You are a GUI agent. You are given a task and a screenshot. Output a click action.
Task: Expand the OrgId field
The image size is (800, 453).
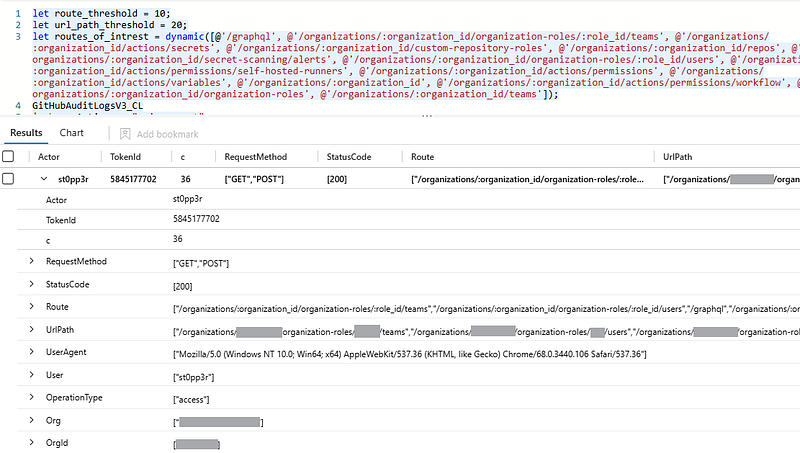tap(32, 443)
